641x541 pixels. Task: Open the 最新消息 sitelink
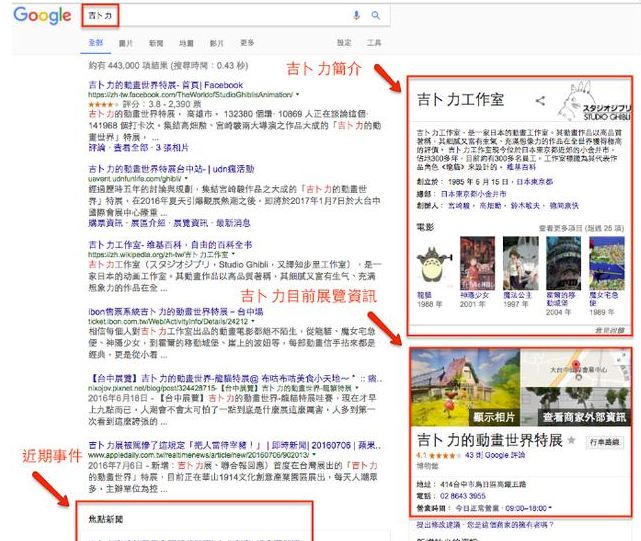coord(233,223)
